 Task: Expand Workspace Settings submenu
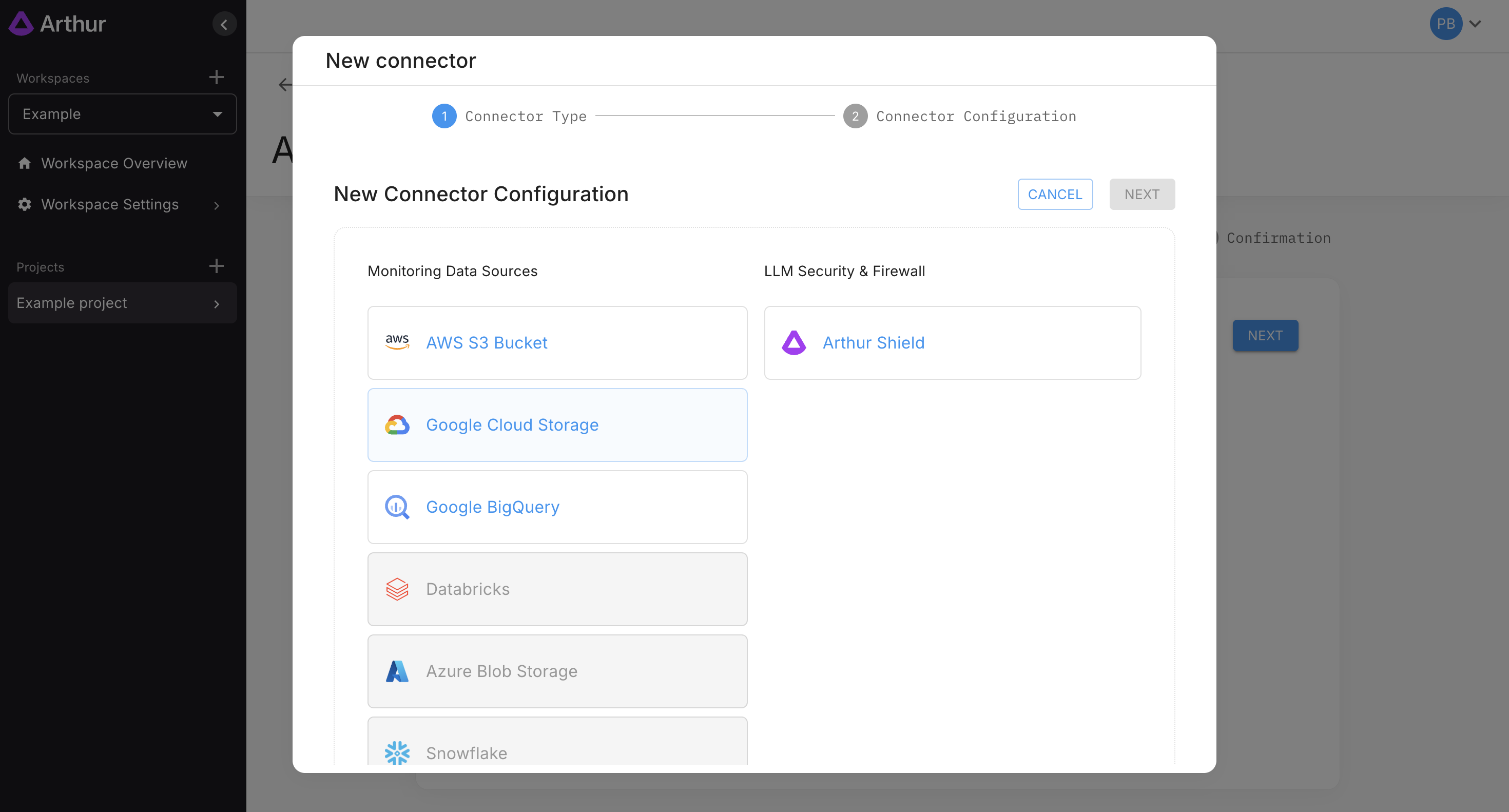pyautogui.click(x=216, y=205)
